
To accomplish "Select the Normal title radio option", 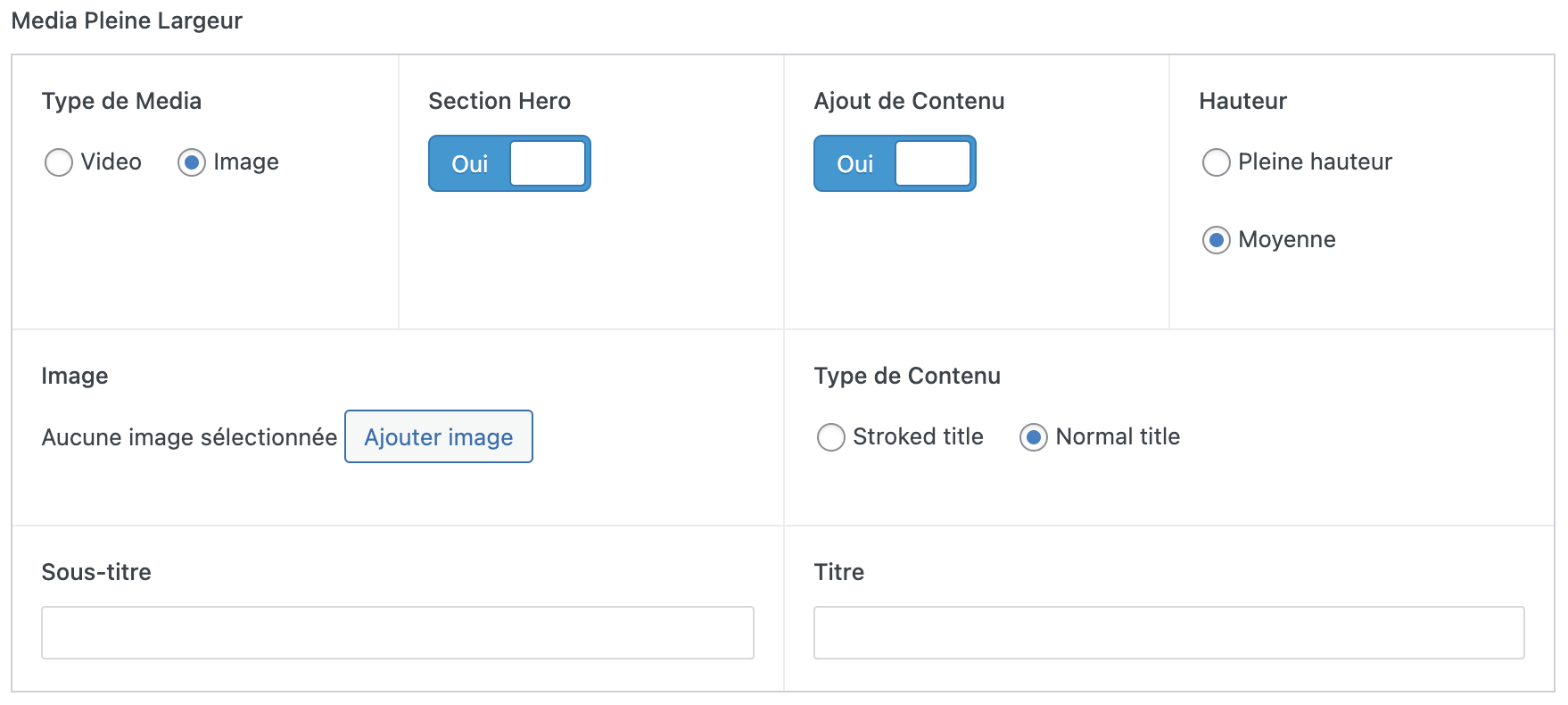I will (x=1034, y=437).
